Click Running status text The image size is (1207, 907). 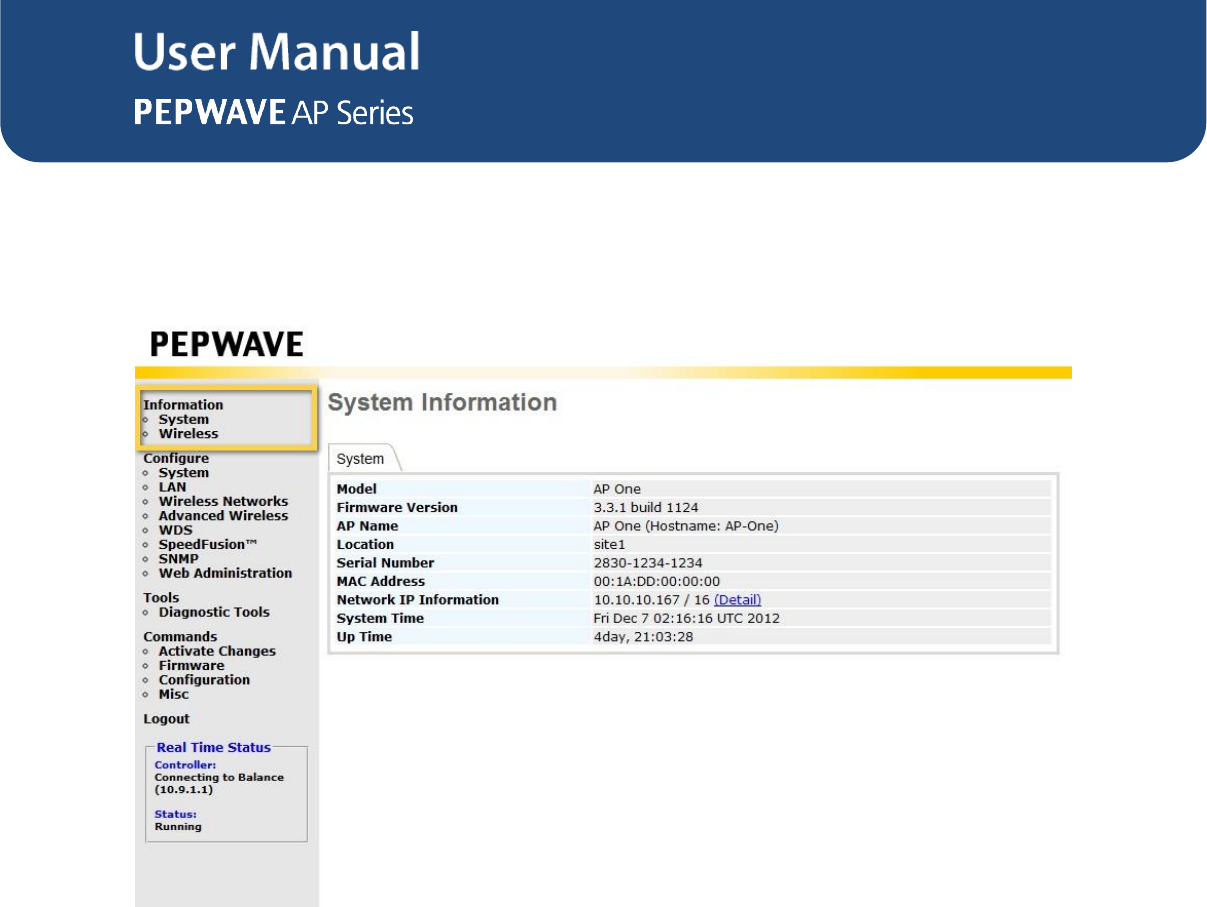point(178,827)
